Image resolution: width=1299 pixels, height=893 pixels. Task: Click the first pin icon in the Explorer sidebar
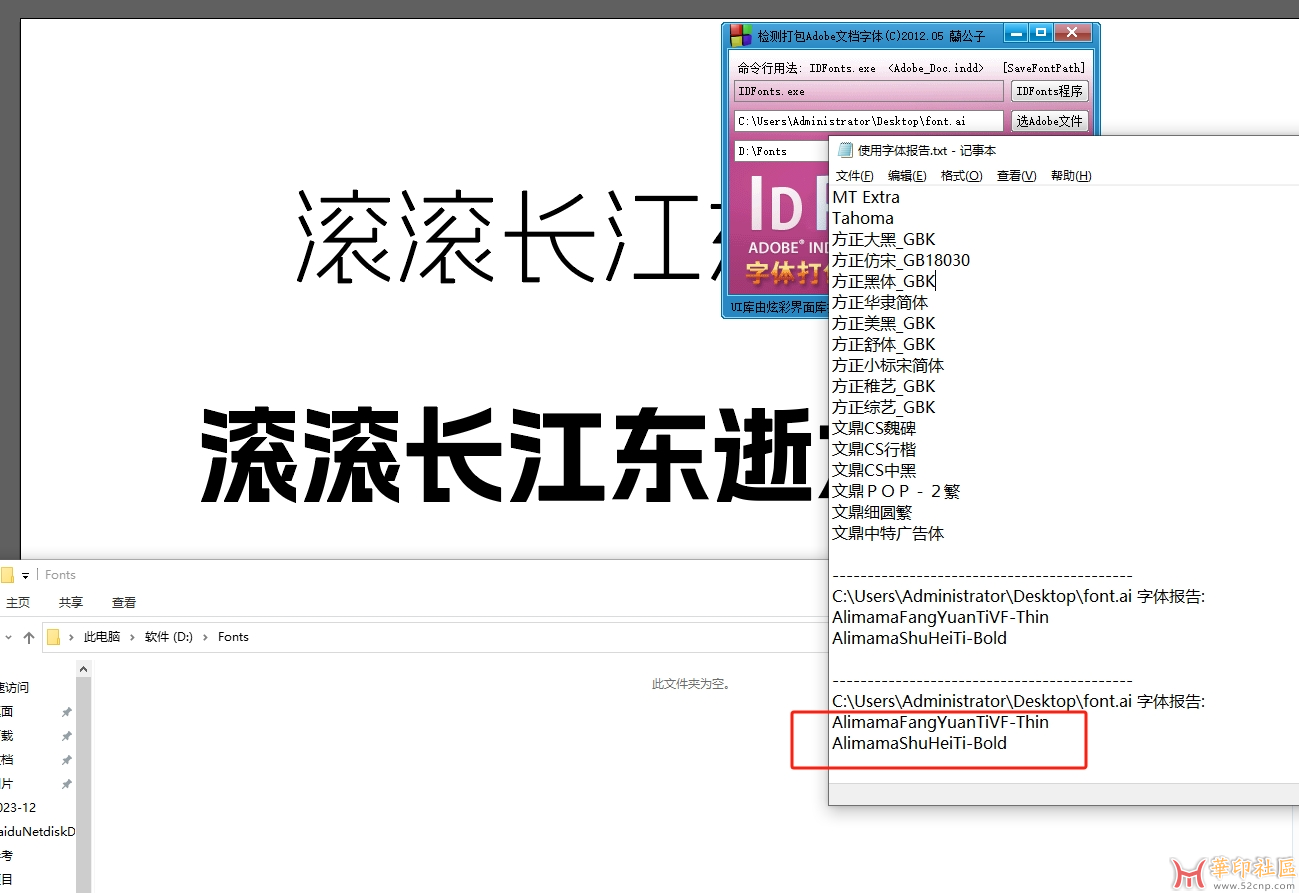(66, 712)
